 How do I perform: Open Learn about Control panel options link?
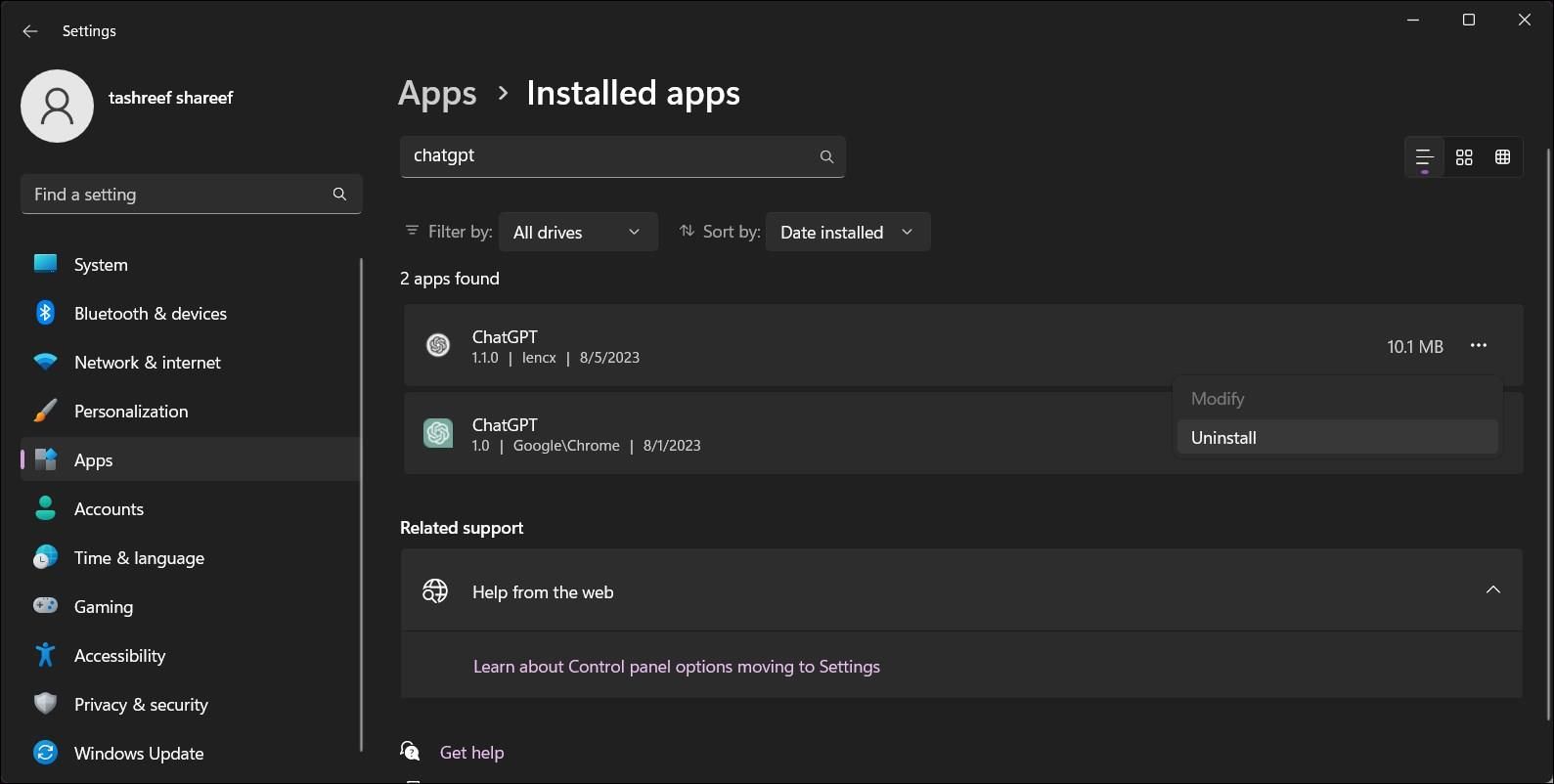point(677,666)
